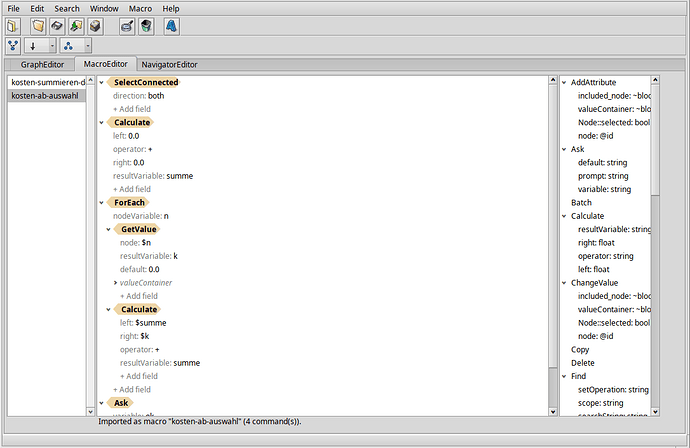Click the printer toolbar icon

point(95,26)
